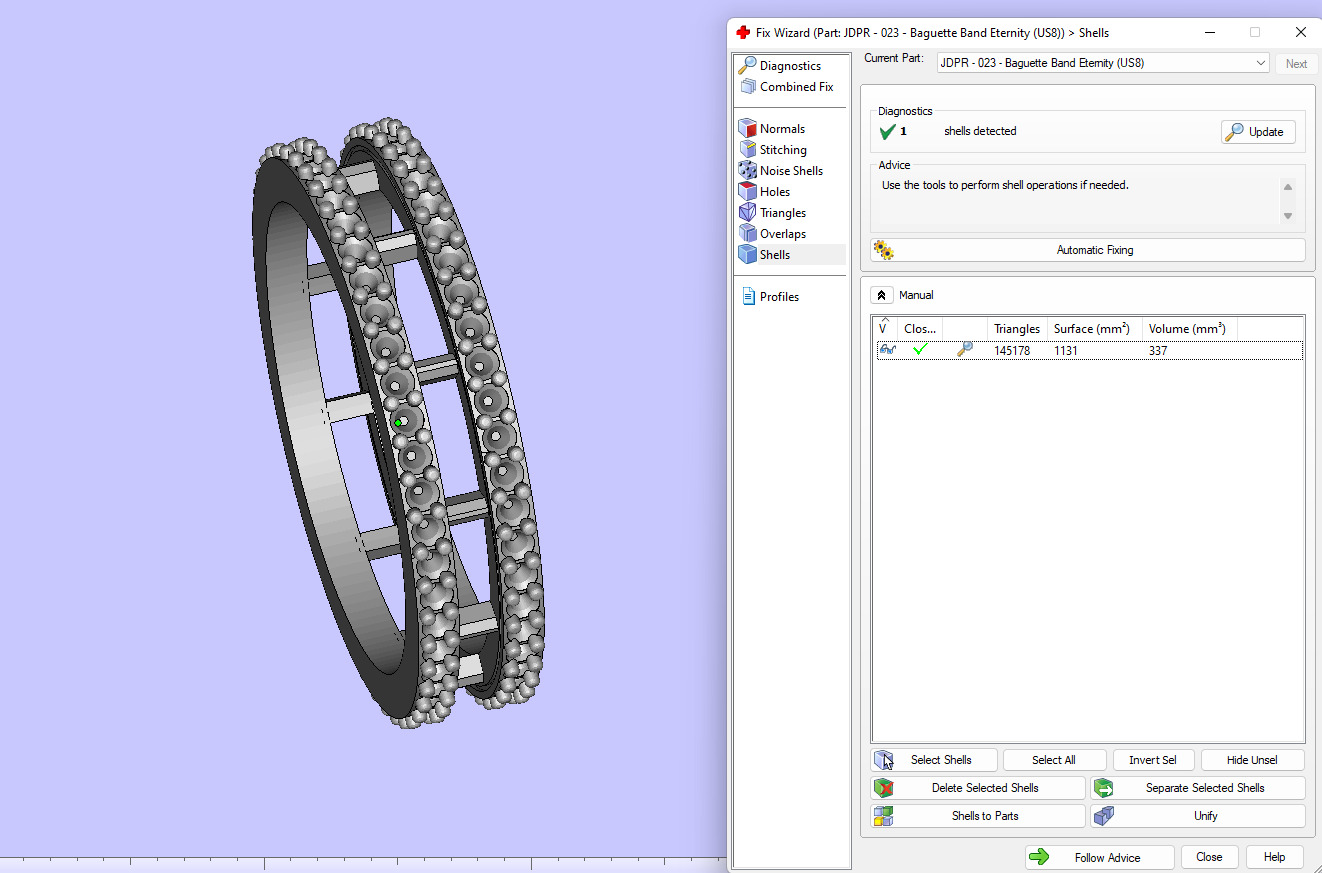Click the Triangles icon

(747, 213)
